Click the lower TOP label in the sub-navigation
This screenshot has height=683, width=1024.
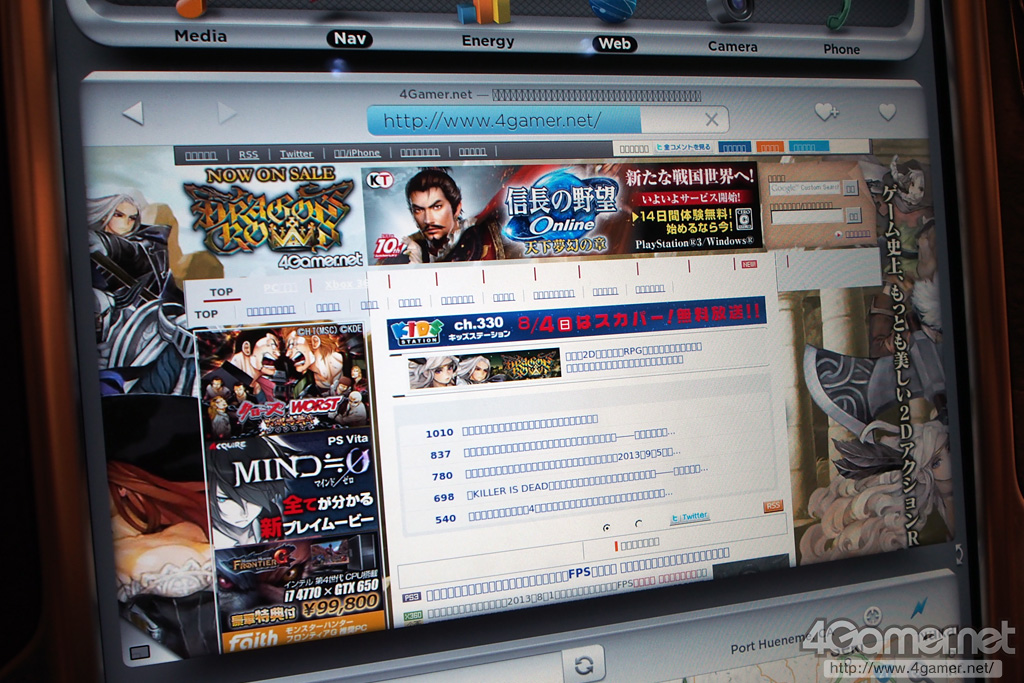pos(206,314)
